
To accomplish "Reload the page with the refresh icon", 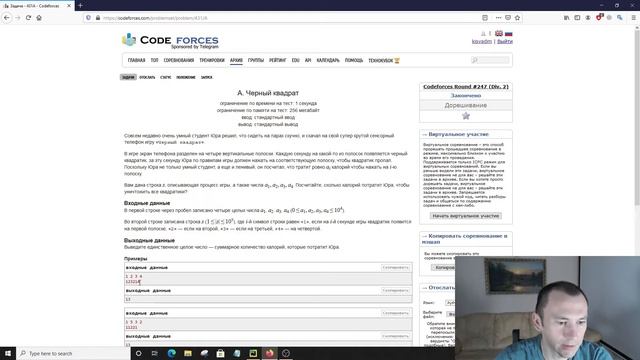I will click(28, 18).
